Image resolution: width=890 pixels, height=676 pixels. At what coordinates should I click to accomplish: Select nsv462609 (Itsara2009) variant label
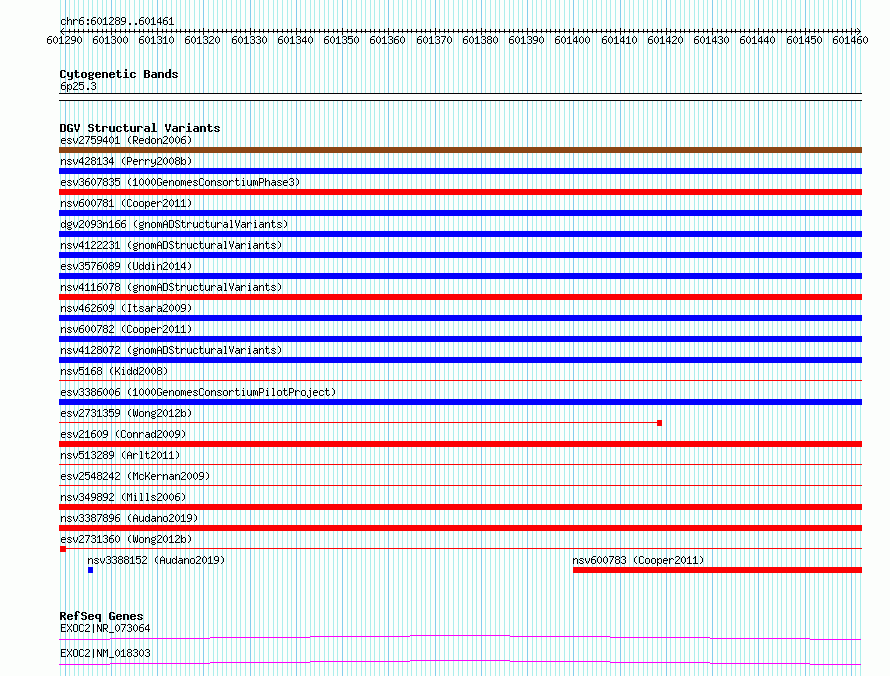pos(126,308)
